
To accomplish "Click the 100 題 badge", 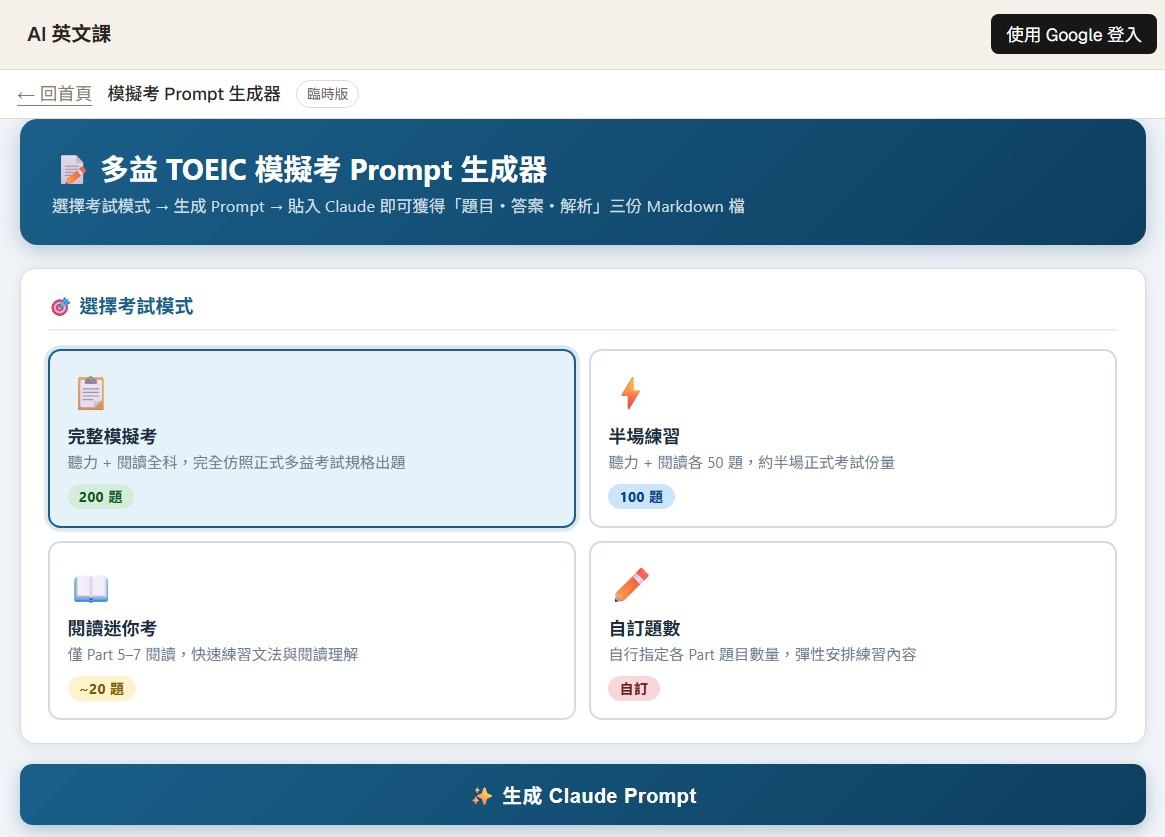I will tap(641, 497).
